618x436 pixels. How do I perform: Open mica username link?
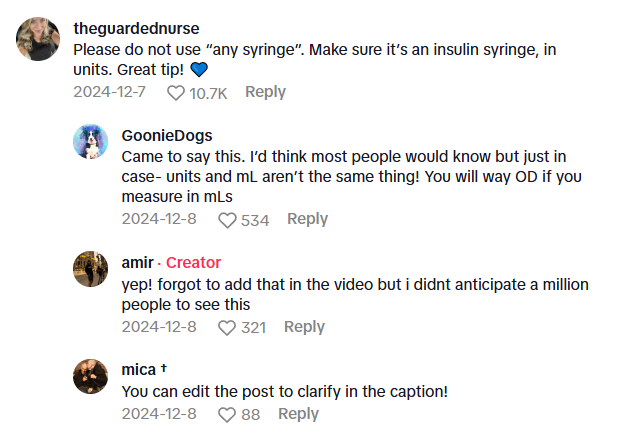tap(138, 369)
